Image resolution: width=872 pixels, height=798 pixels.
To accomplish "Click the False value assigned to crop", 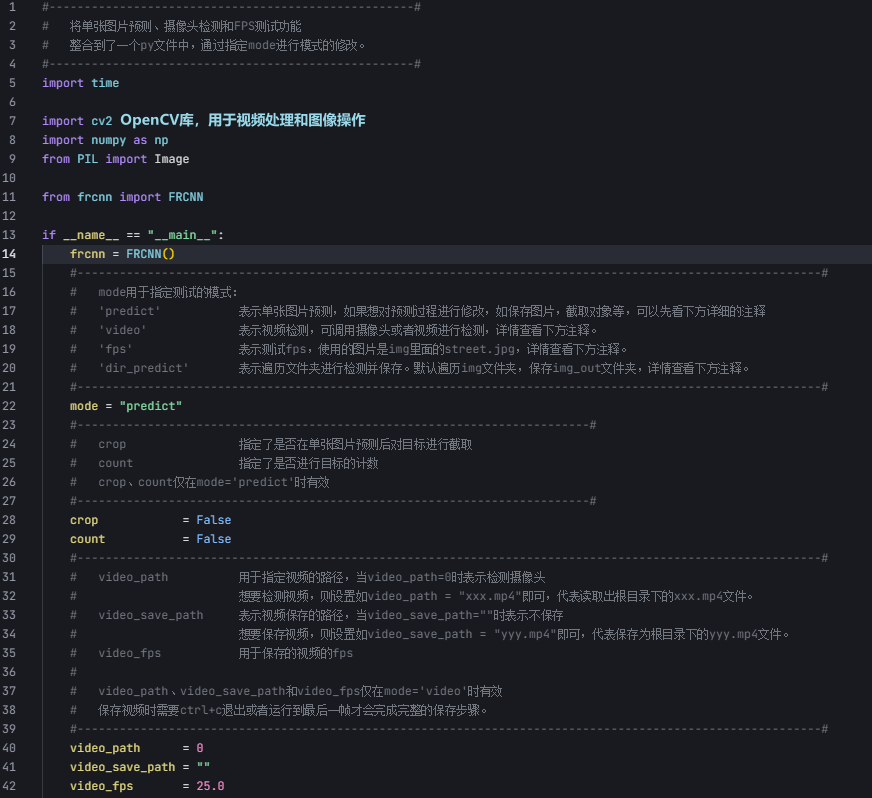I will (212, 519).
